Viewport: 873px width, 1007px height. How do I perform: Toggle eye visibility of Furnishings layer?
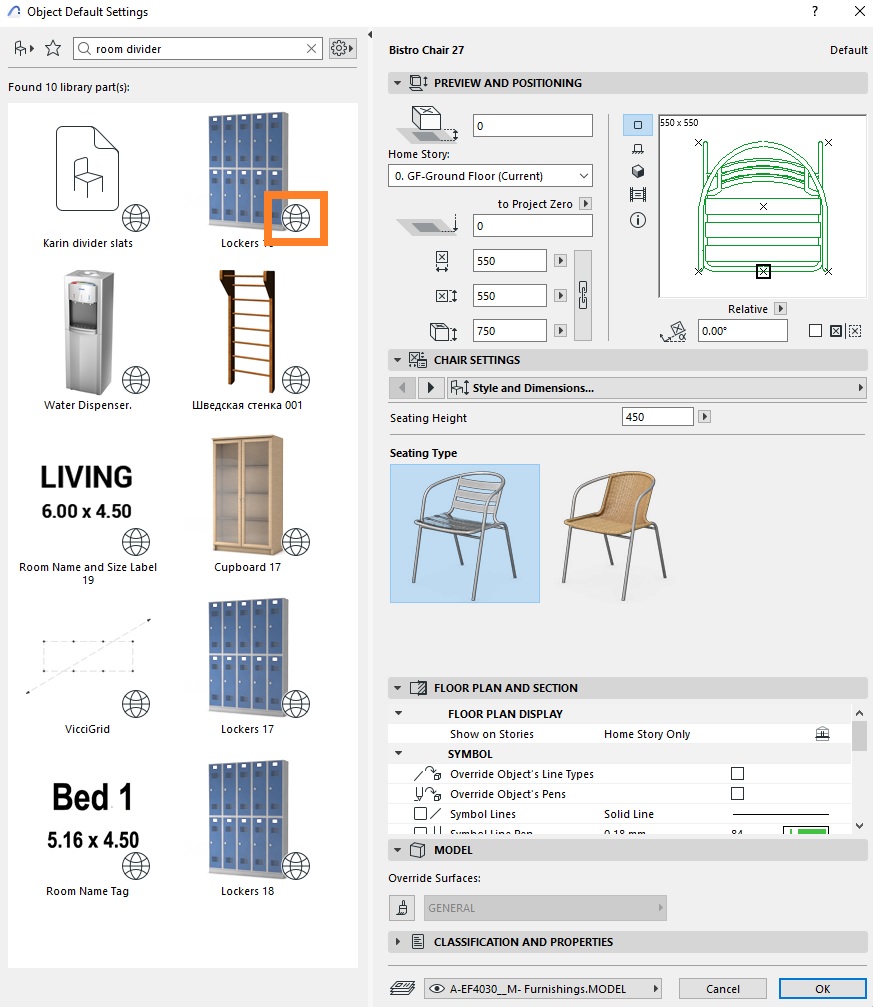(x=437, y=989)
